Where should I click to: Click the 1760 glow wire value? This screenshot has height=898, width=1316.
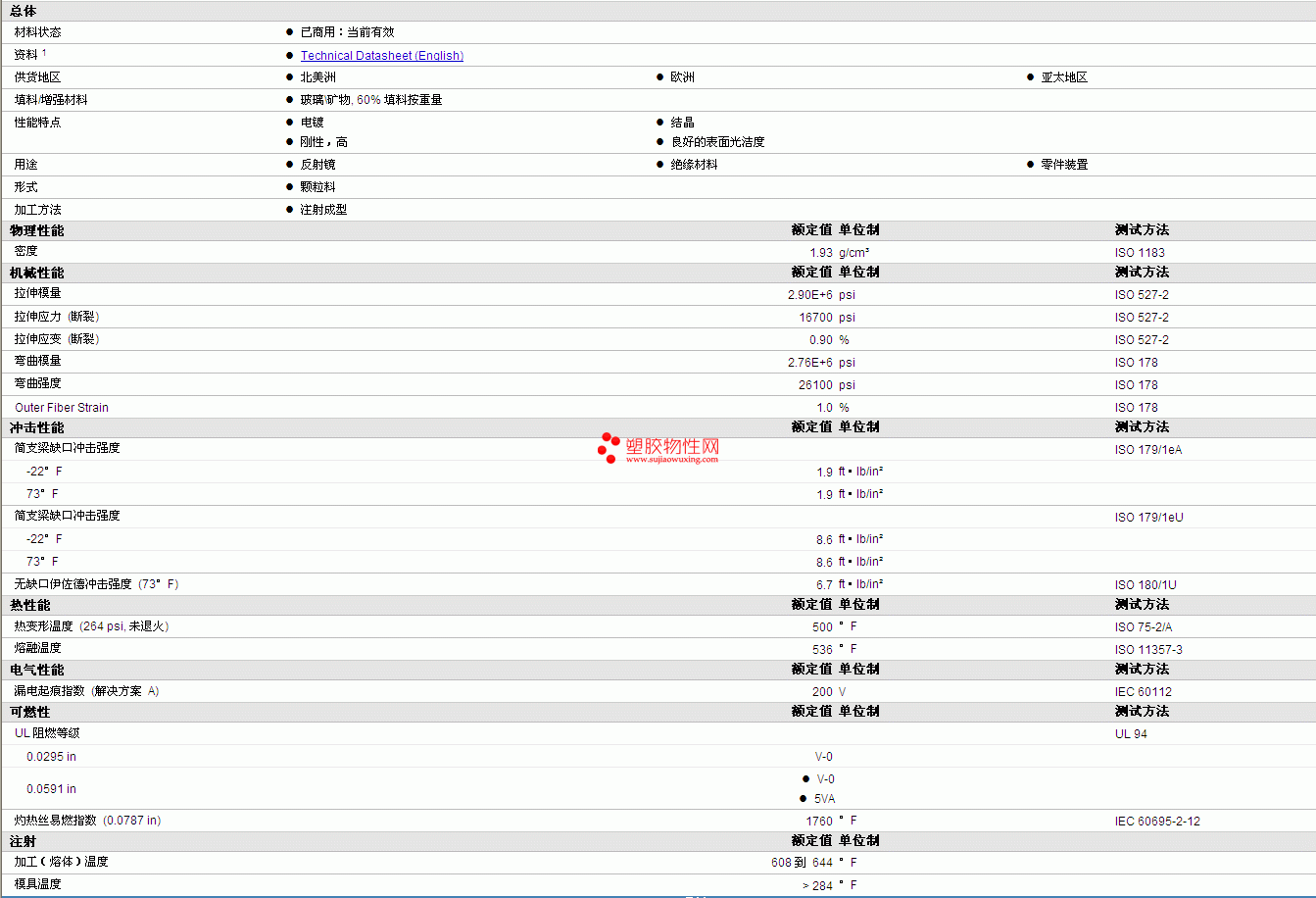[820, 822]
